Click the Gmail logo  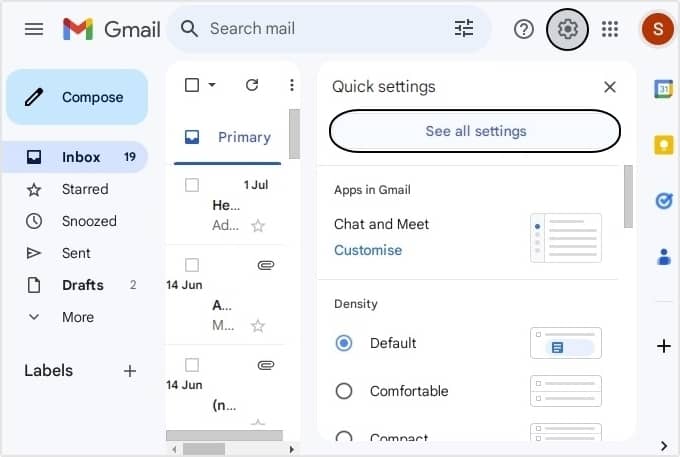tap(111, 29)
